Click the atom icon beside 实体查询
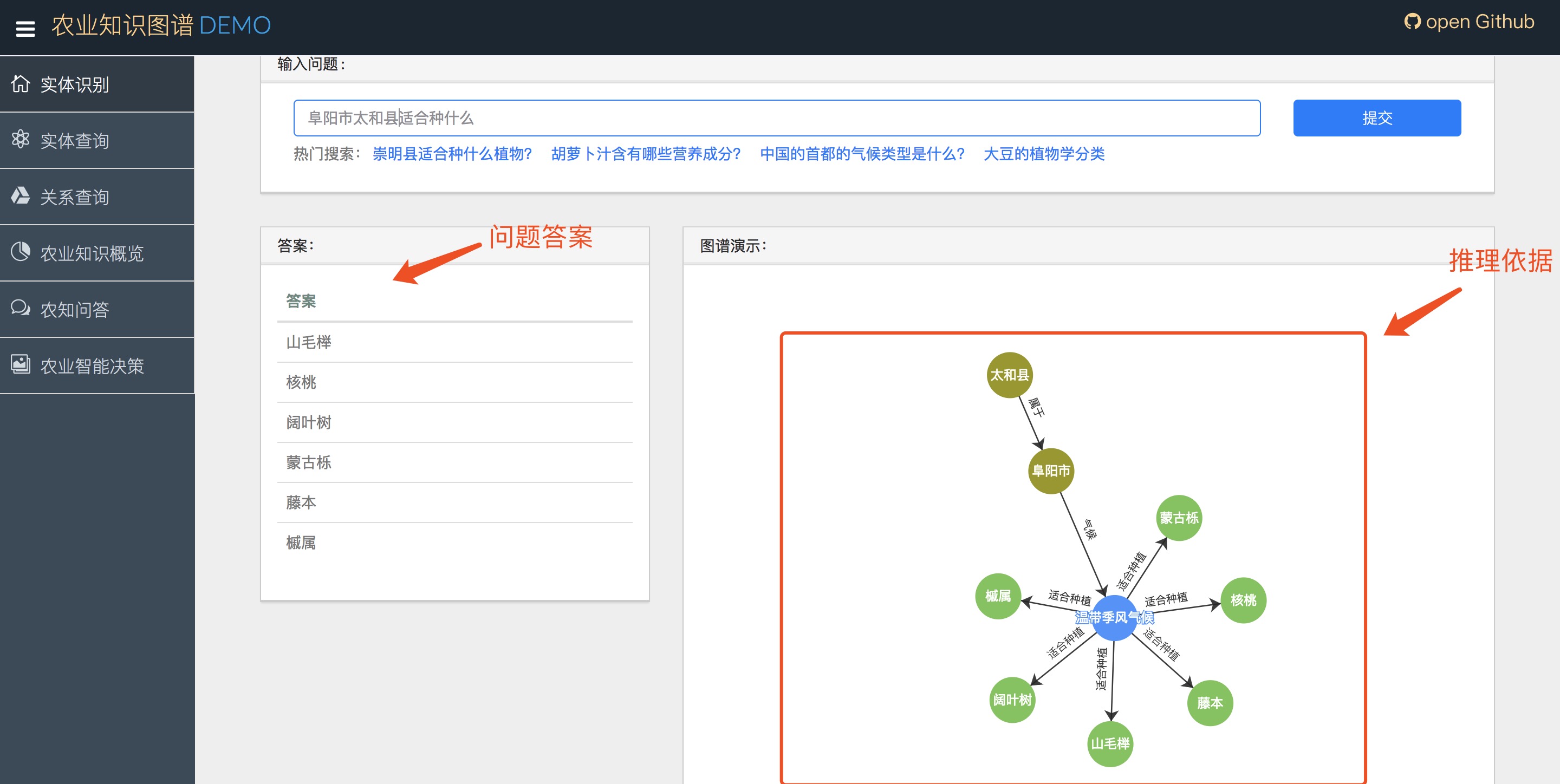Viewport: 1560px width, 784px height. [21, 139]
